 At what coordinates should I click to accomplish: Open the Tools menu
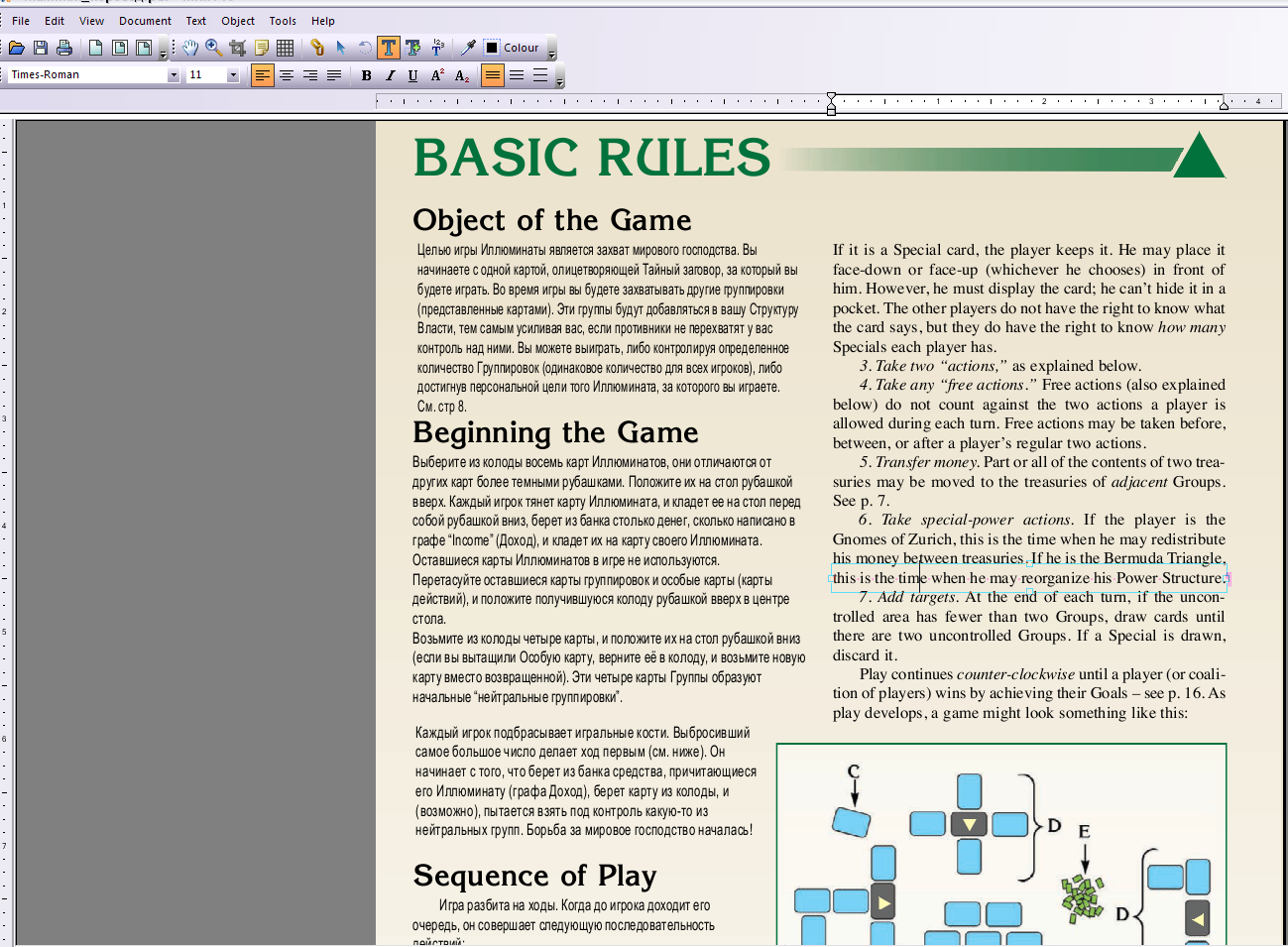click(x=283, y=21)
